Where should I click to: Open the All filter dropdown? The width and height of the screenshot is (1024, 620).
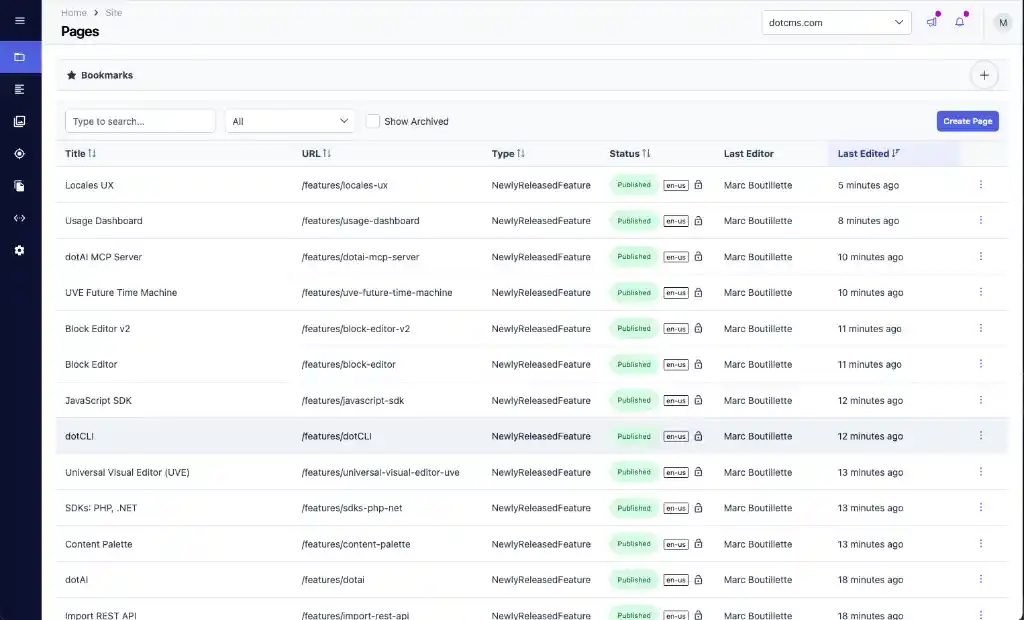(x=290, y=121)
